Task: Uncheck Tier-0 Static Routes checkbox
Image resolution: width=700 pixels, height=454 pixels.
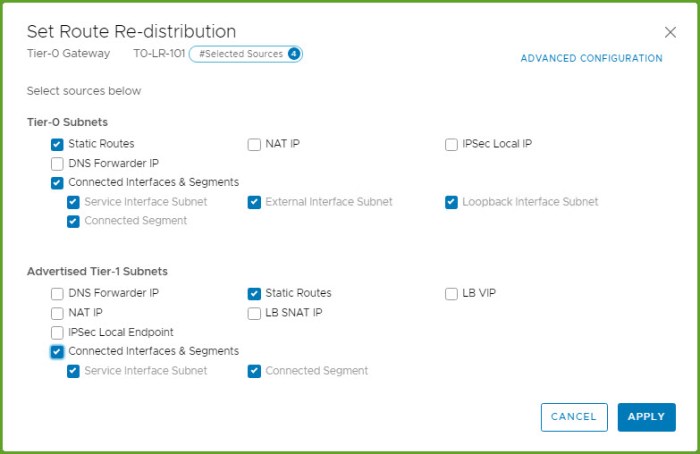Action: [x=57, y=144]
